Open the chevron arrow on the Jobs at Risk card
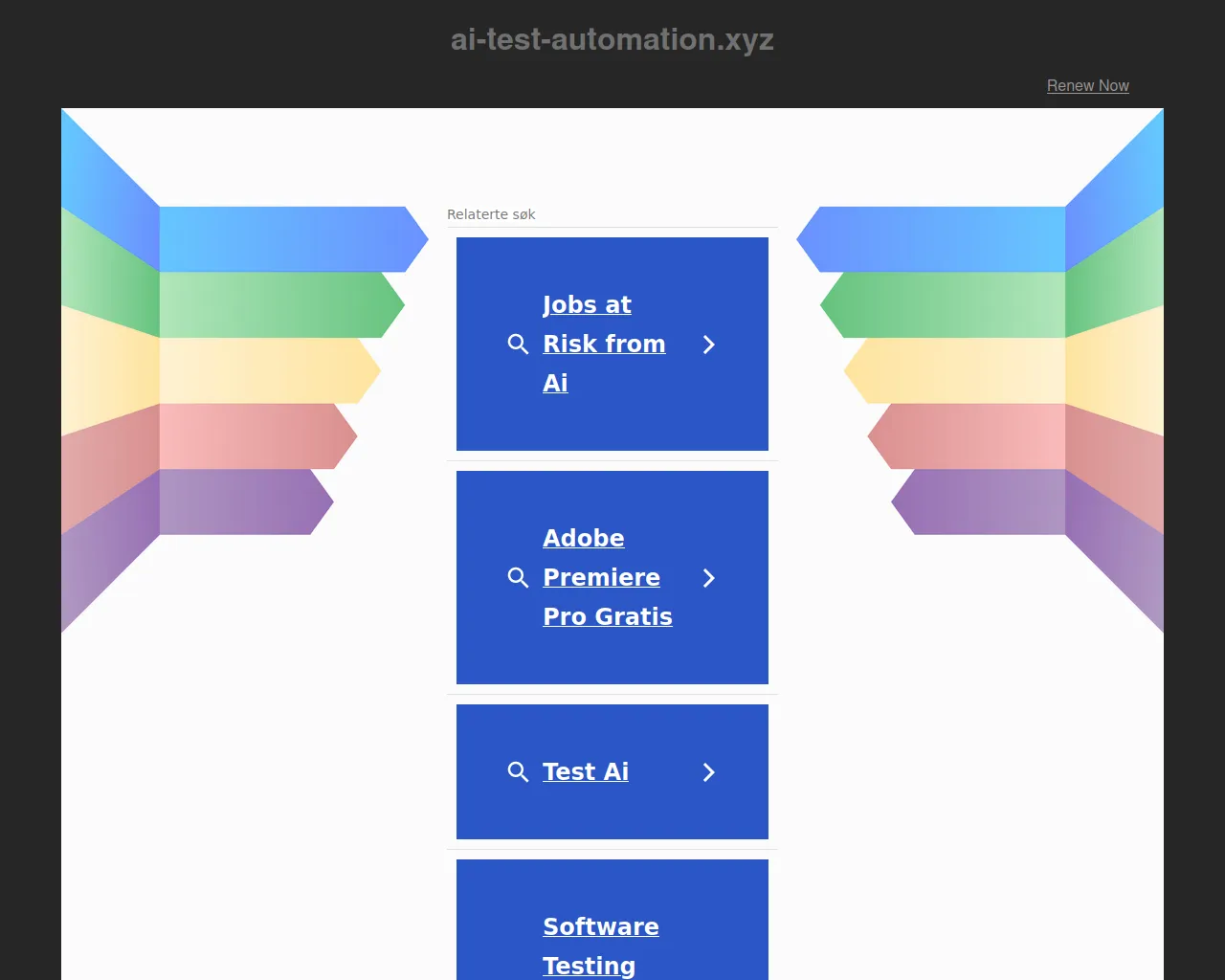Viewport: 1225px width, 980px height. point(708,345)
